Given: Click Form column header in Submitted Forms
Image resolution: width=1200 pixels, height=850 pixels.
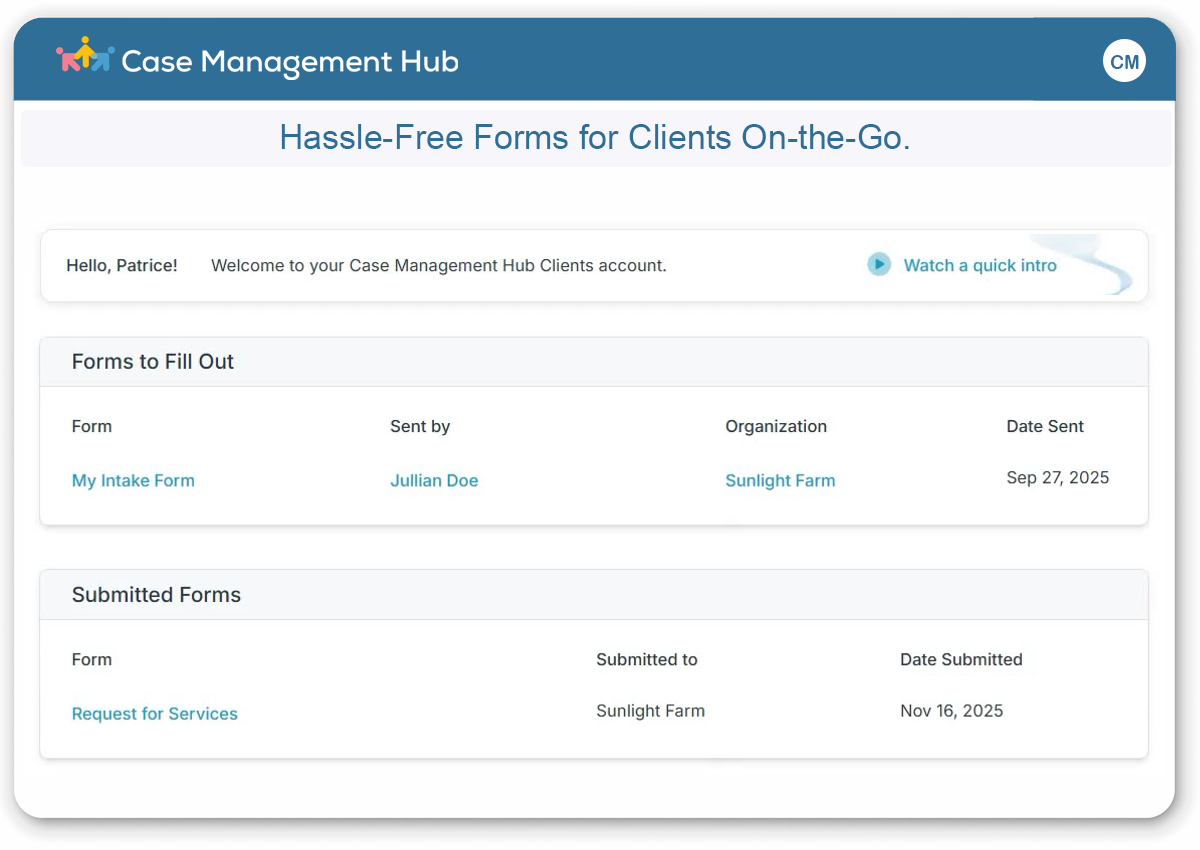Looking at the screenshot, I should (92, 659).
